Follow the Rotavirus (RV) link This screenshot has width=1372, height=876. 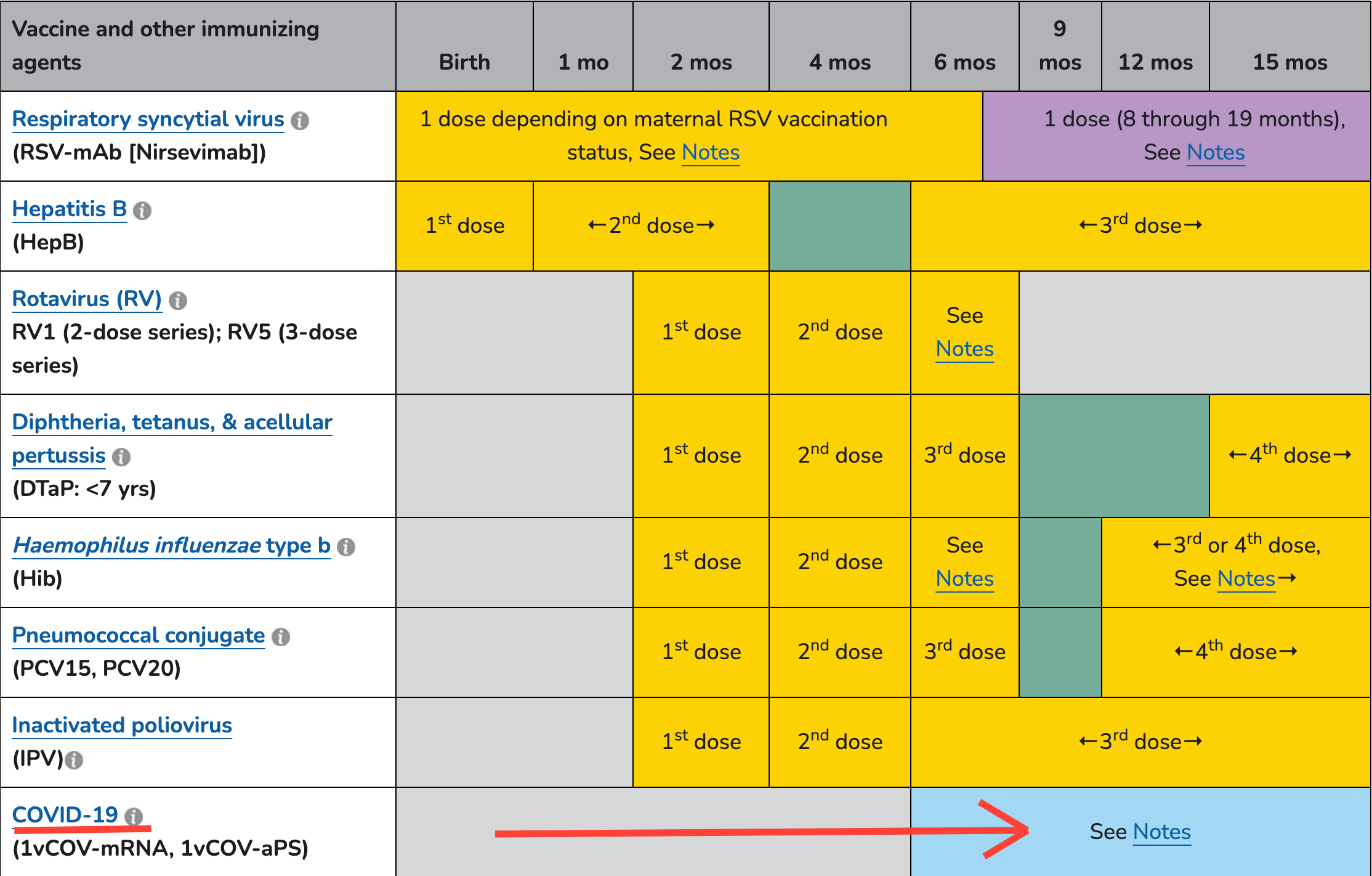pyautogui.click(x=87, y=299)
